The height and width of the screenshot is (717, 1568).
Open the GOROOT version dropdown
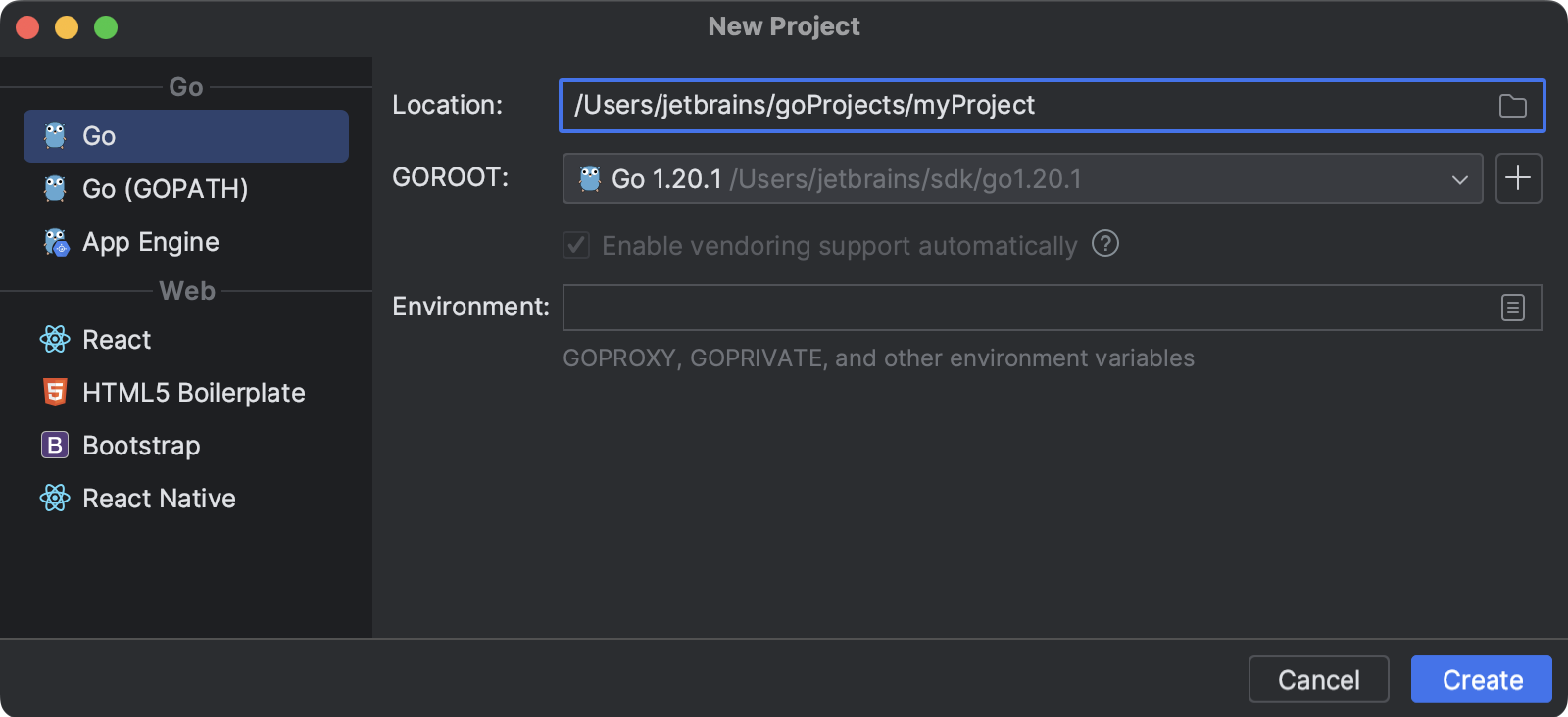(1462, 178)
